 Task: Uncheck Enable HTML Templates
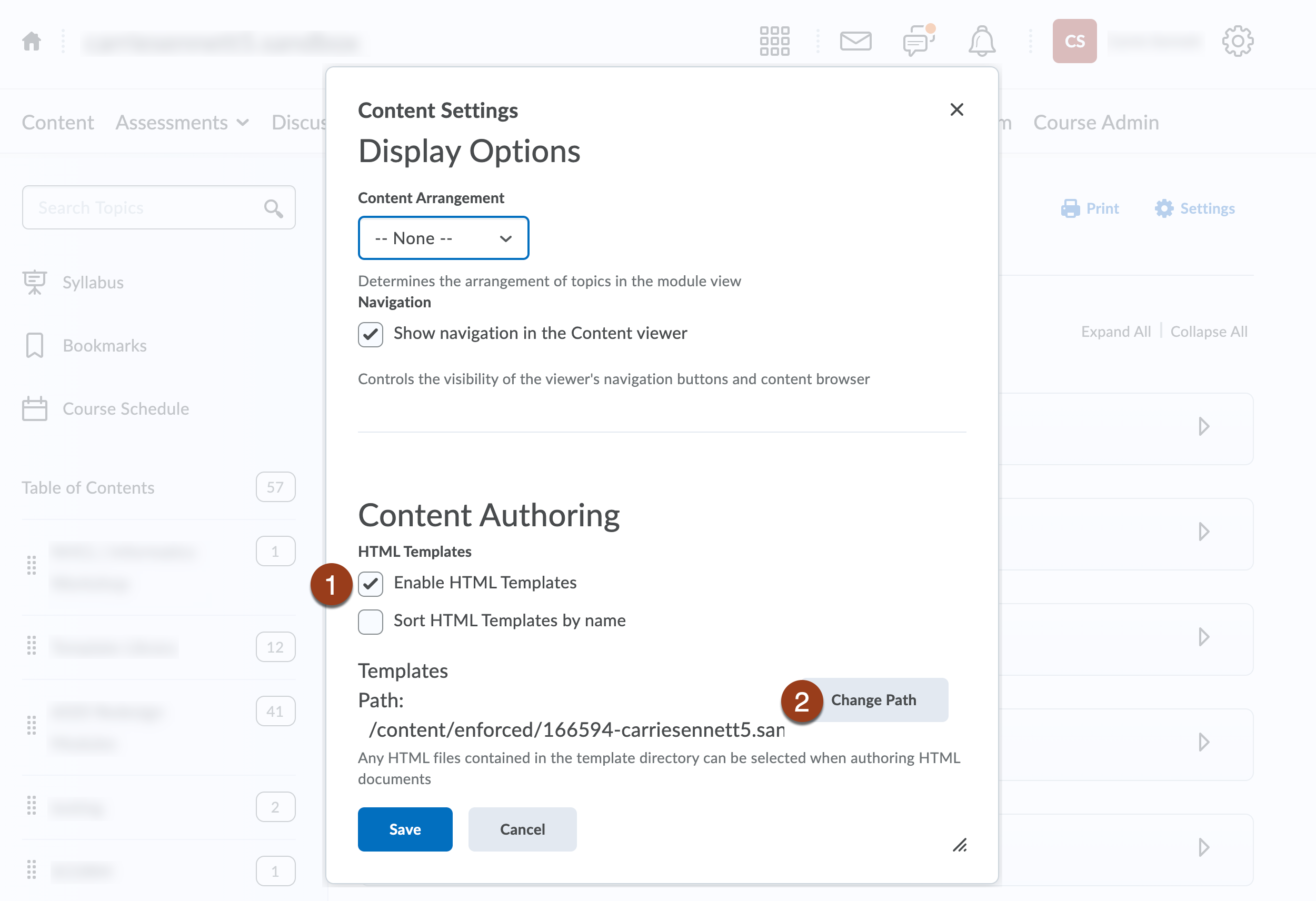coord(371,584)
